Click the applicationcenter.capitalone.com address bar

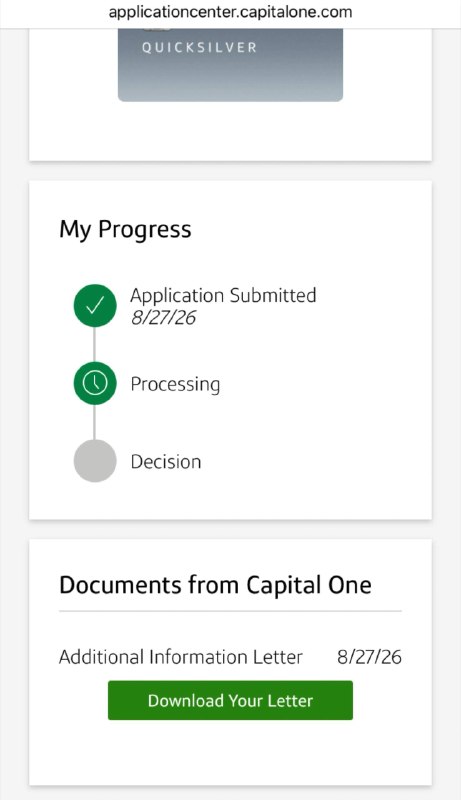pos(230,12)
